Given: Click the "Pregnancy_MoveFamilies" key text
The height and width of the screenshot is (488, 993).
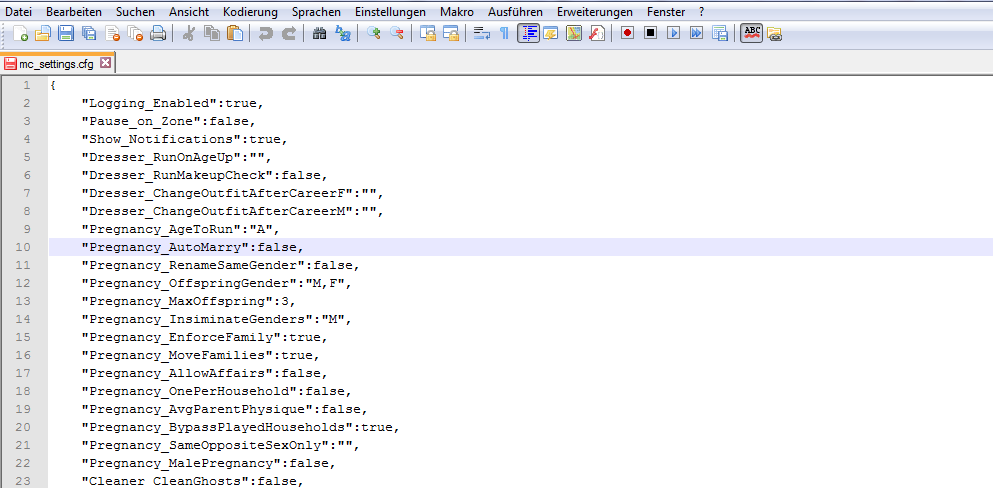Looking at the screenshot, I should 178,355.
